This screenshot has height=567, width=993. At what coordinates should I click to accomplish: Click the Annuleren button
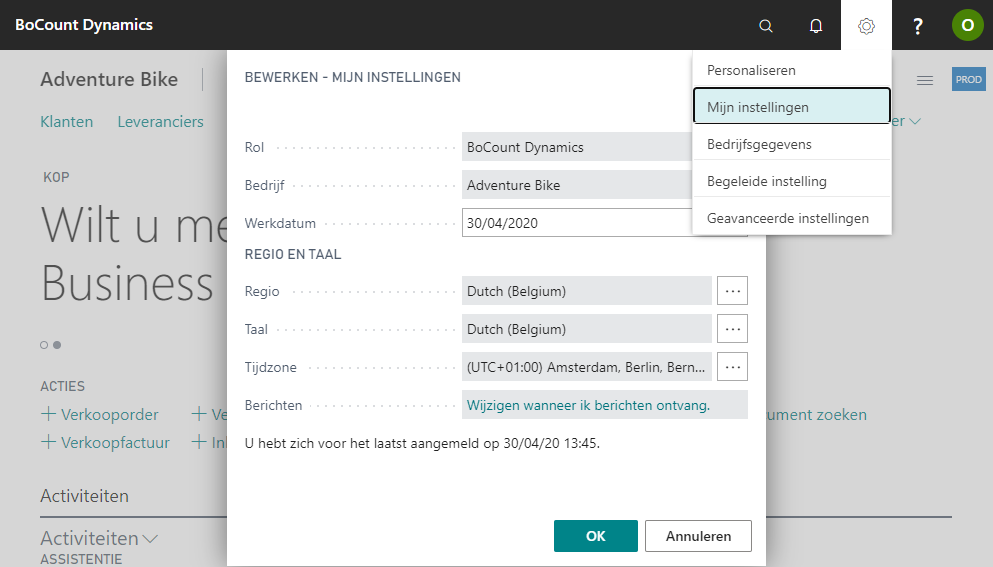click(x=698, y=536)
